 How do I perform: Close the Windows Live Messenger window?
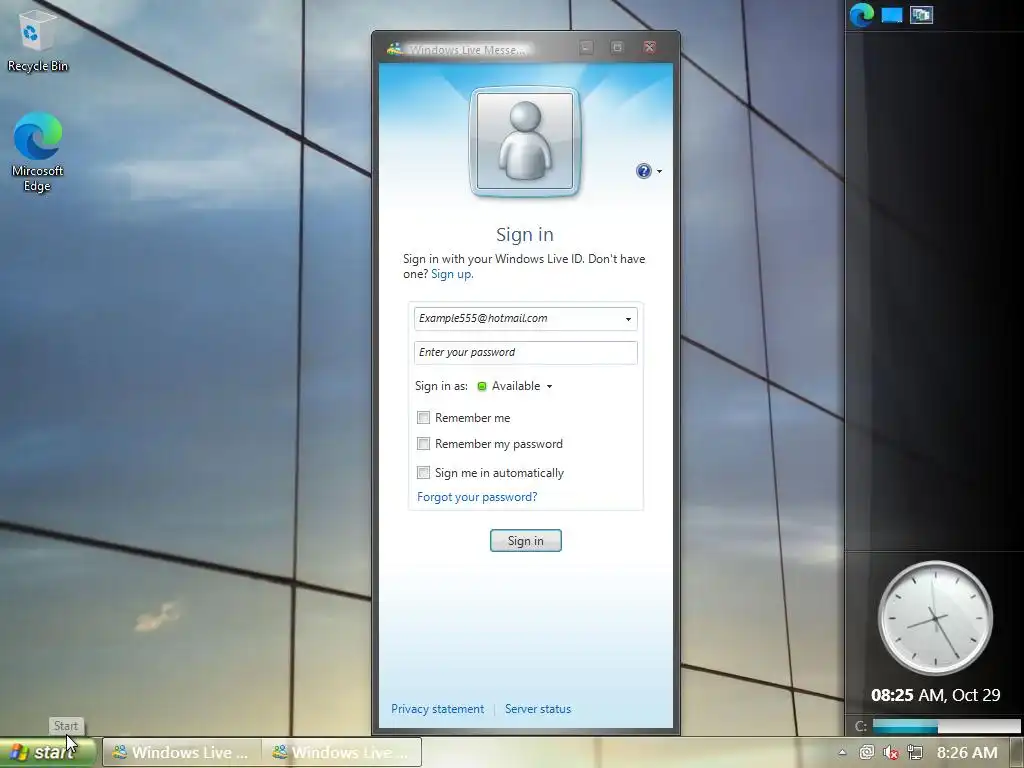pos(649,48)
